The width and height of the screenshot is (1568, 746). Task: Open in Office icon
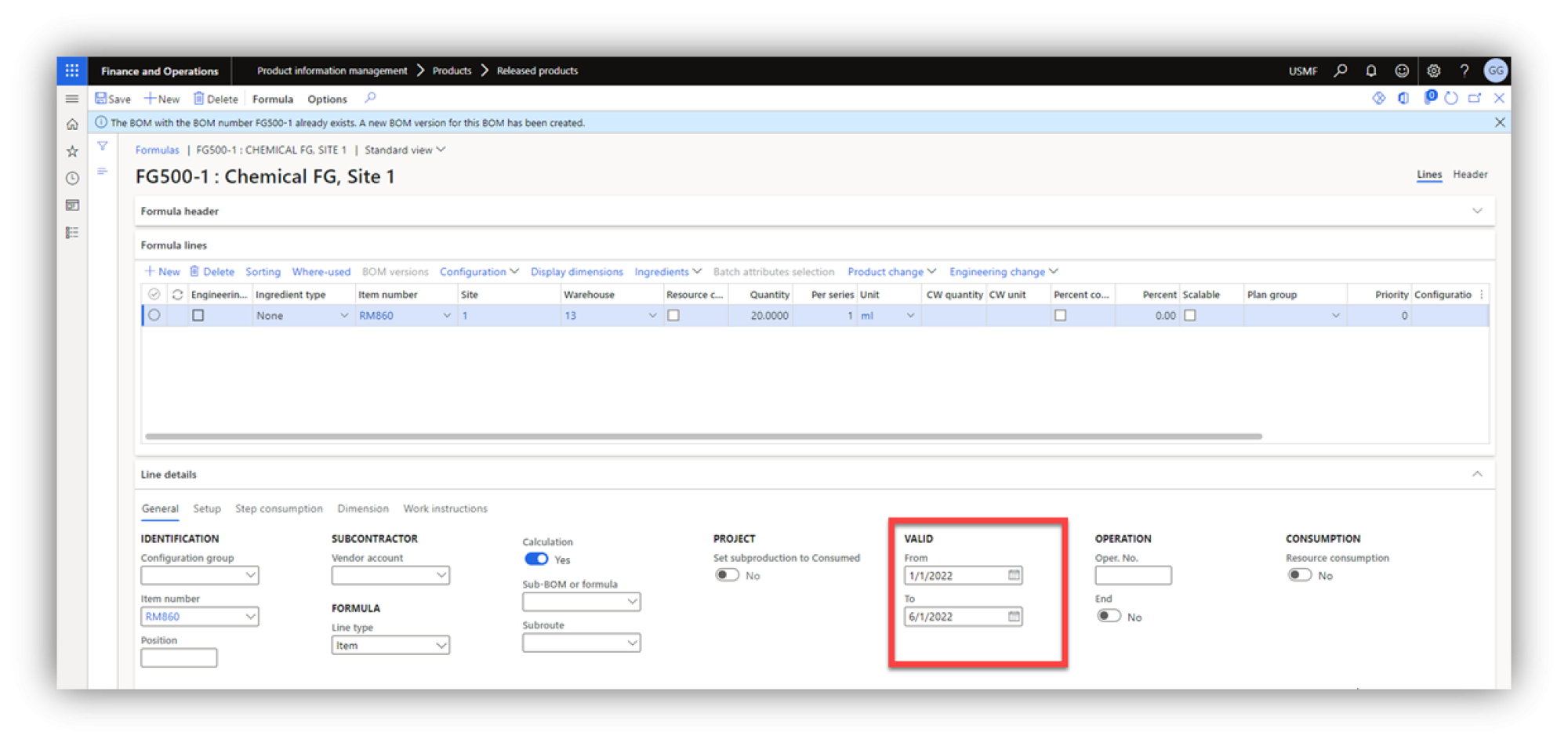[x=1403, y=98]
